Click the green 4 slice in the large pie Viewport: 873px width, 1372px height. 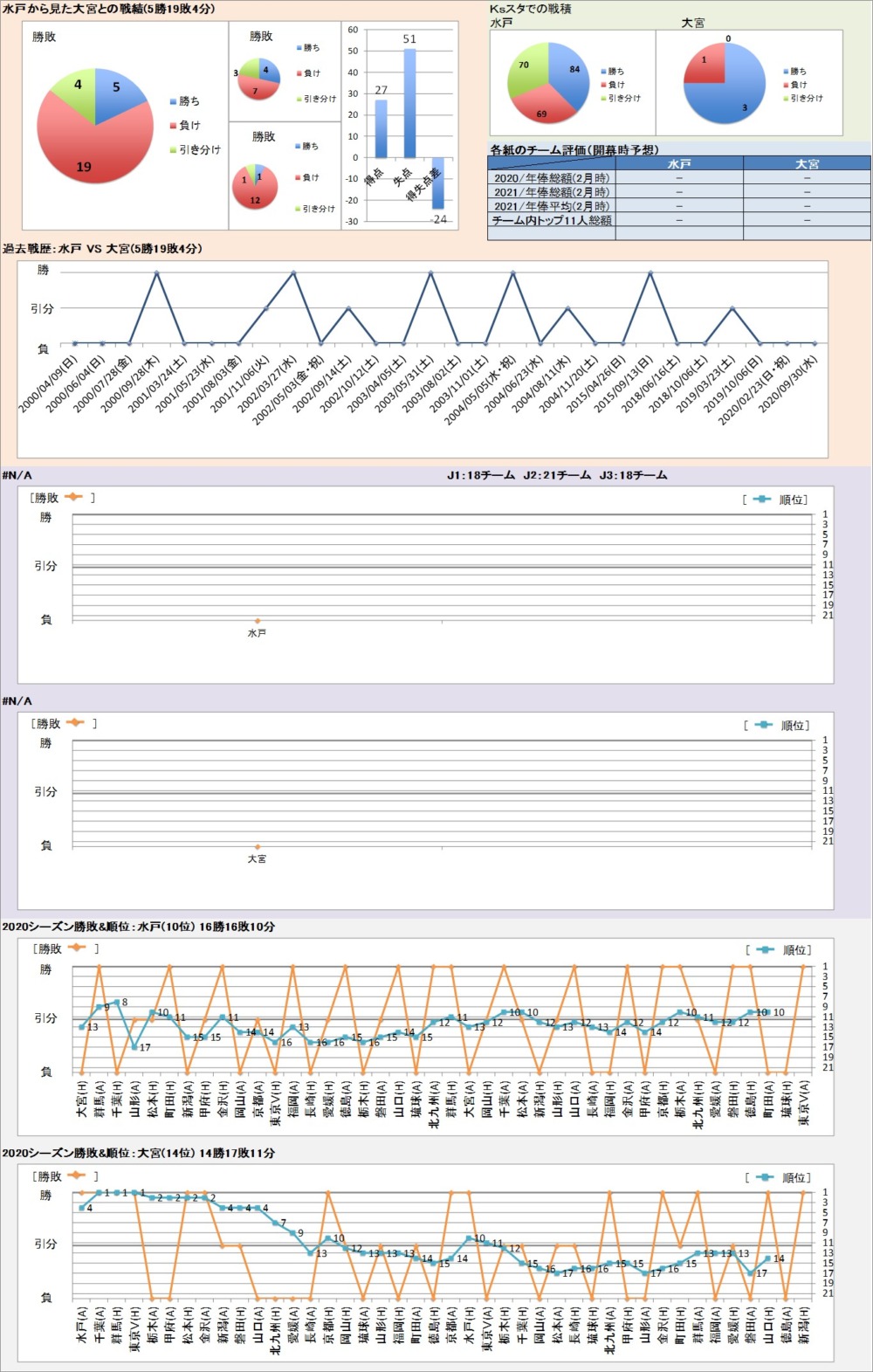point(77,87)
